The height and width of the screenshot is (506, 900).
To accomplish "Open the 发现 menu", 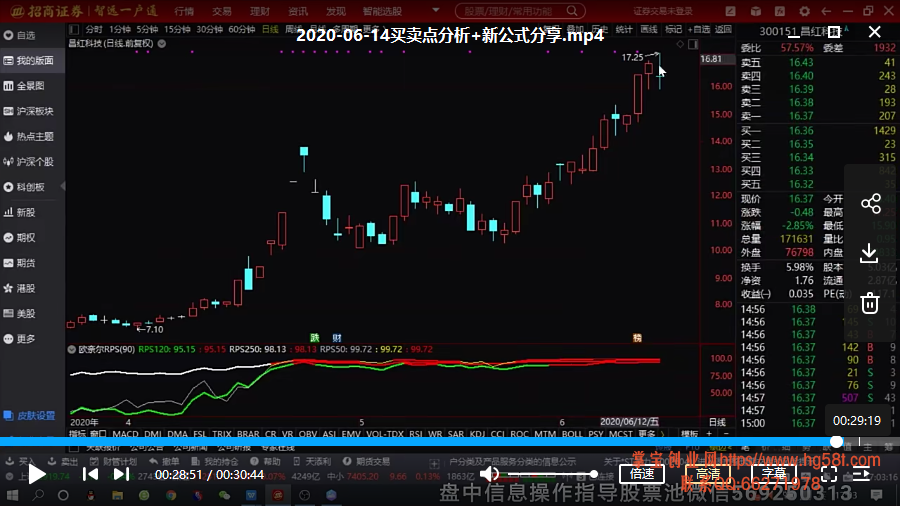I will click(336, 11).
